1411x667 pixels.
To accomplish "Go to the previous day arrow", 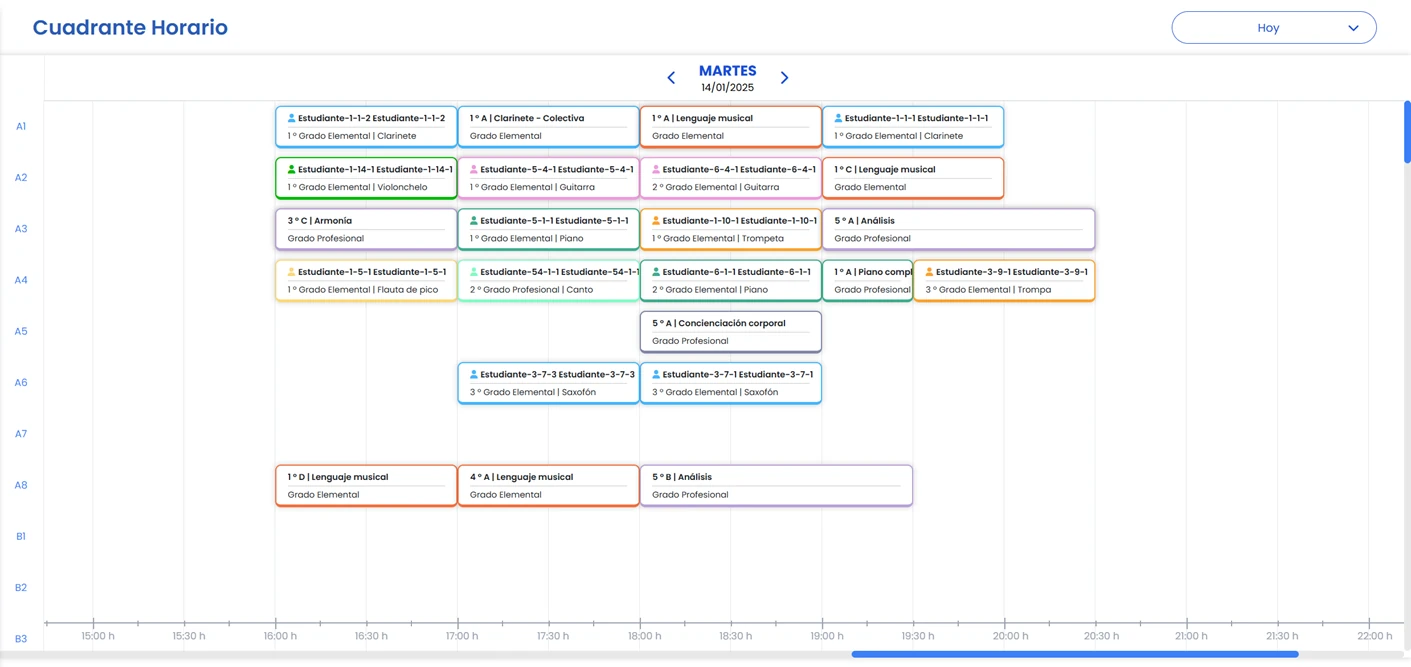I will click(x=671, y=78).
